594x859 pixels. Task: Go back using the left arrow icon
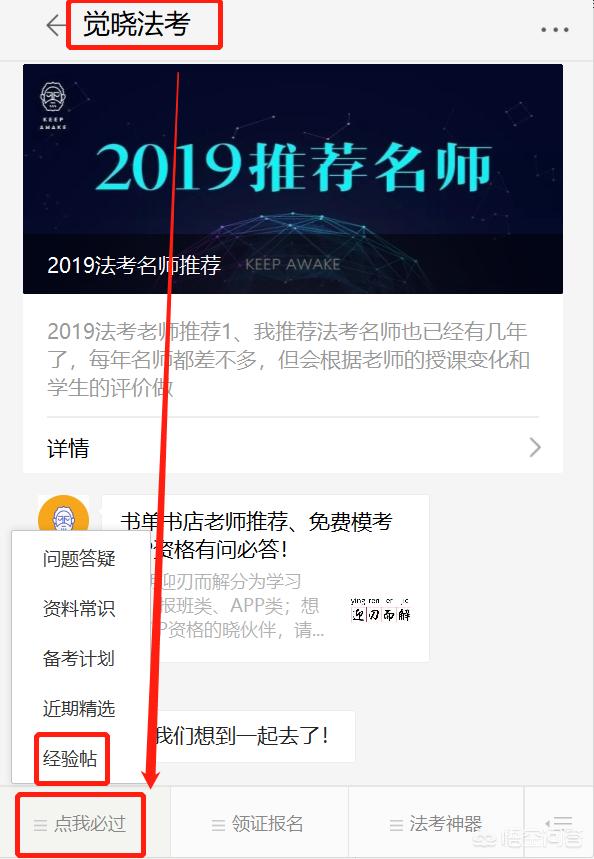pyautogui.click(x=55, y=25)
